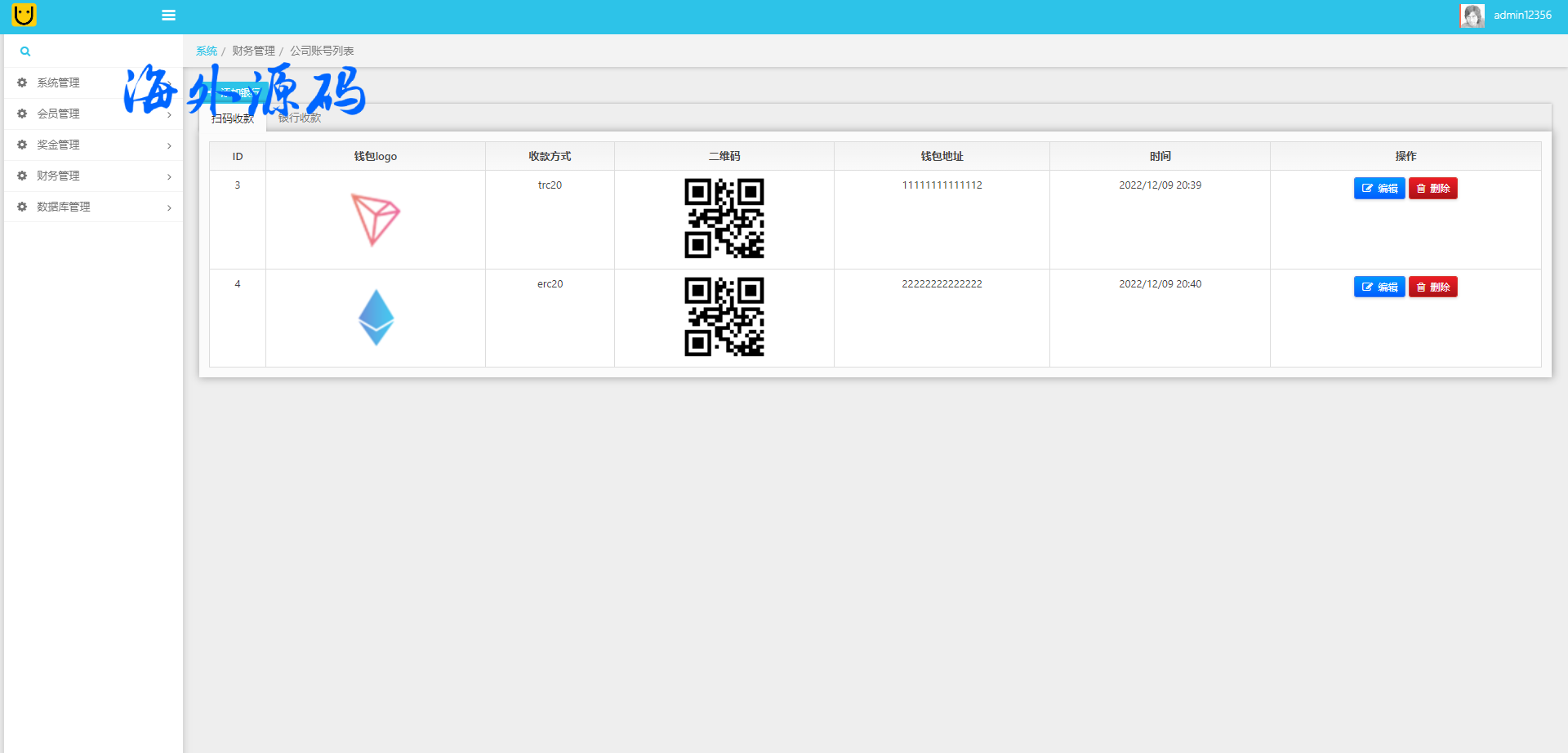Open the trc20 QR code image
Image resolution: width=1568 pixels, height=753 pixels.
[x=724, y=219]
